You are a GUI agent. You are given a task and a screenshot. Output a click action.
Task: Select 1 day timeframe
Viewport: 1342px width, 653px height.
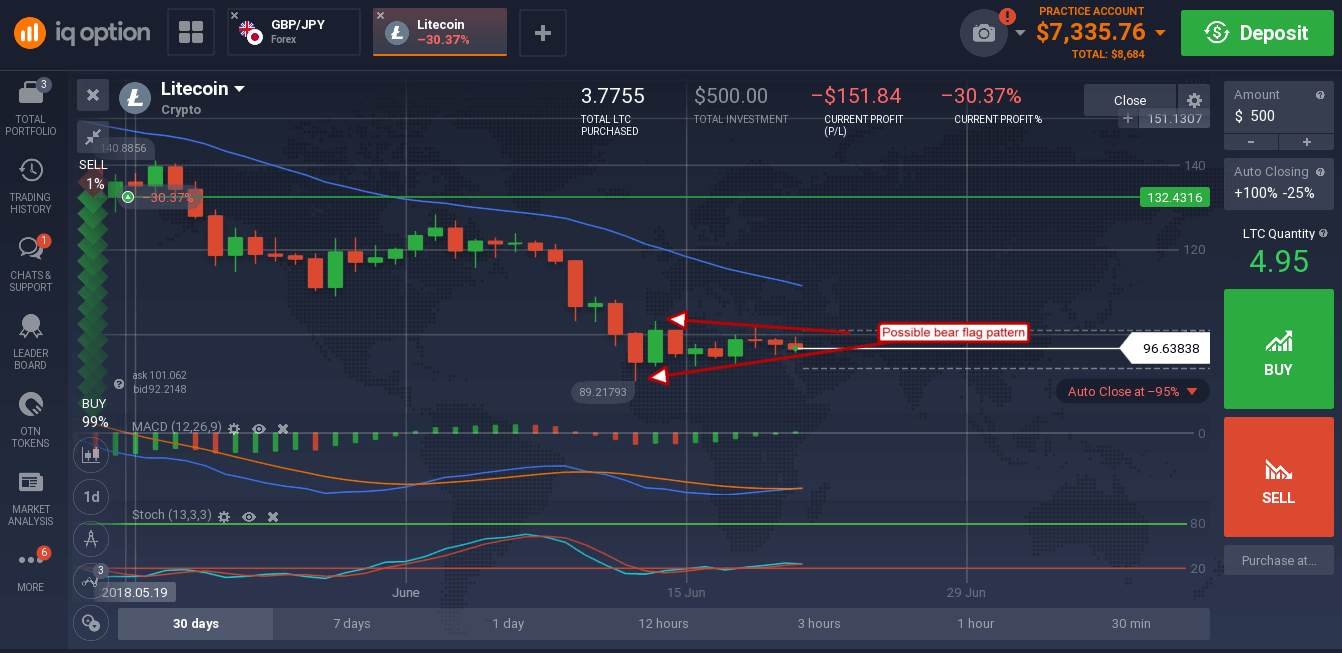(508, 623)
